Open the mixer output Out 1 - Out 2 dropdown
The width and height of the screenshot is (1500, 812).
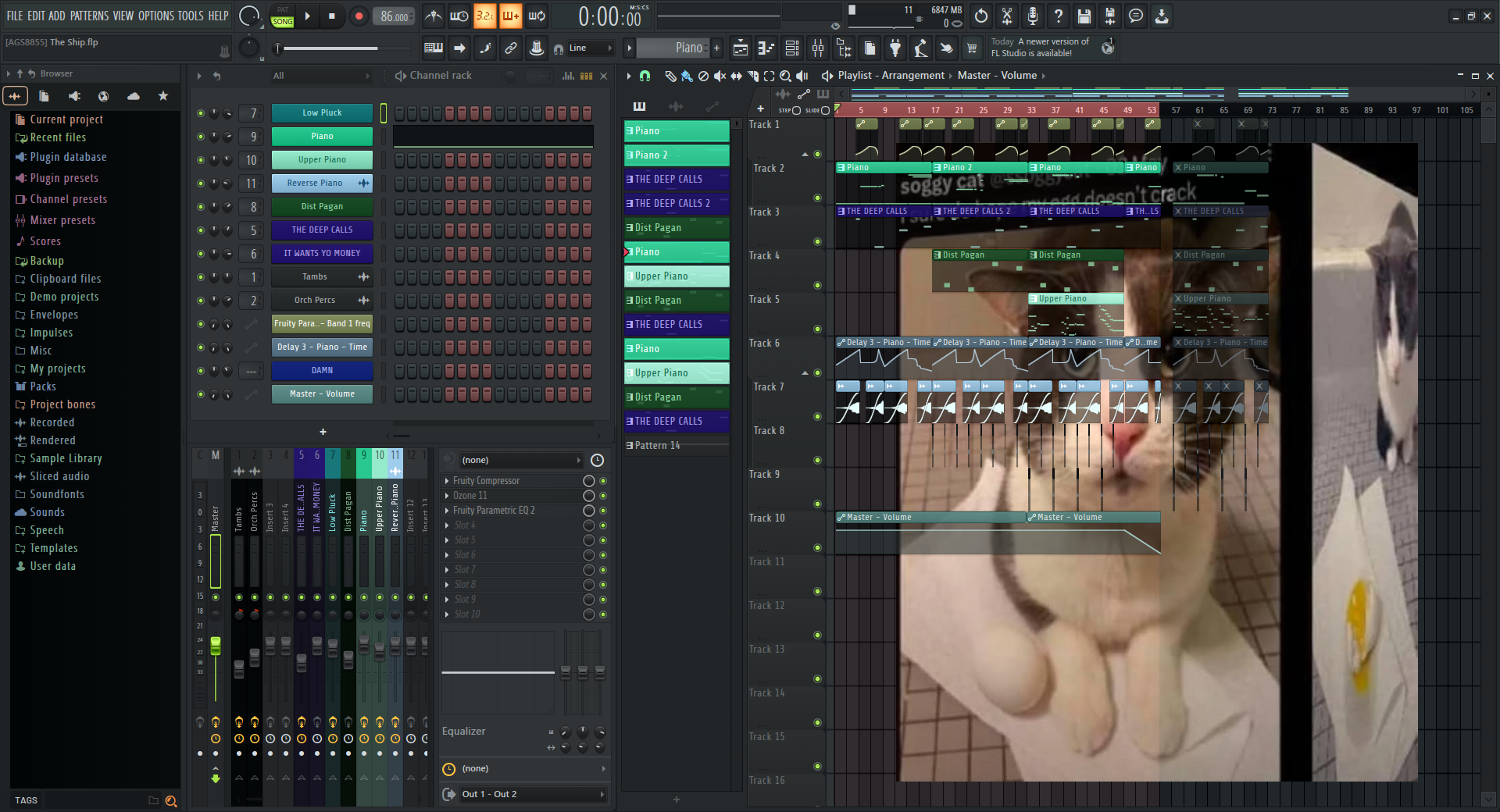pyautogui.click(x=523, y=794)
